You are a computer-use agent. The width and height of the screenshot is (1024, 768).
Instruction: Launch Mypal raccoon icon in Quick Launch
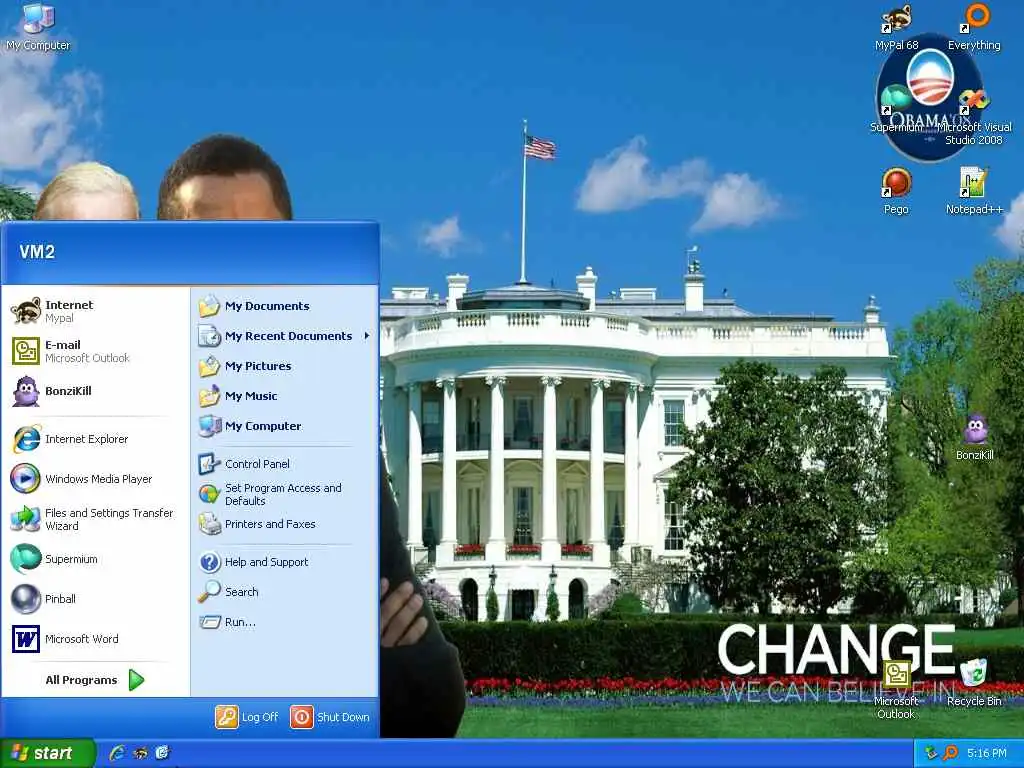point(140,753)
